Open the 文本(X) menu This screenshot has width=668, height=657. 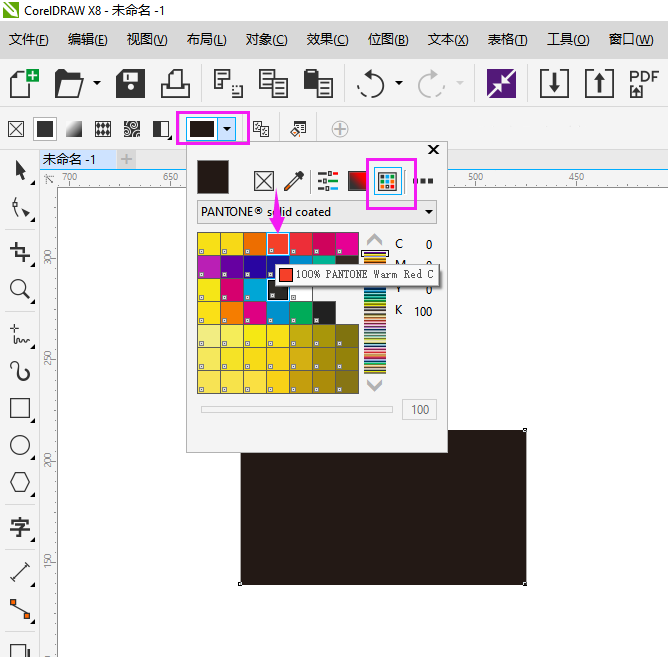click(448, 40)
